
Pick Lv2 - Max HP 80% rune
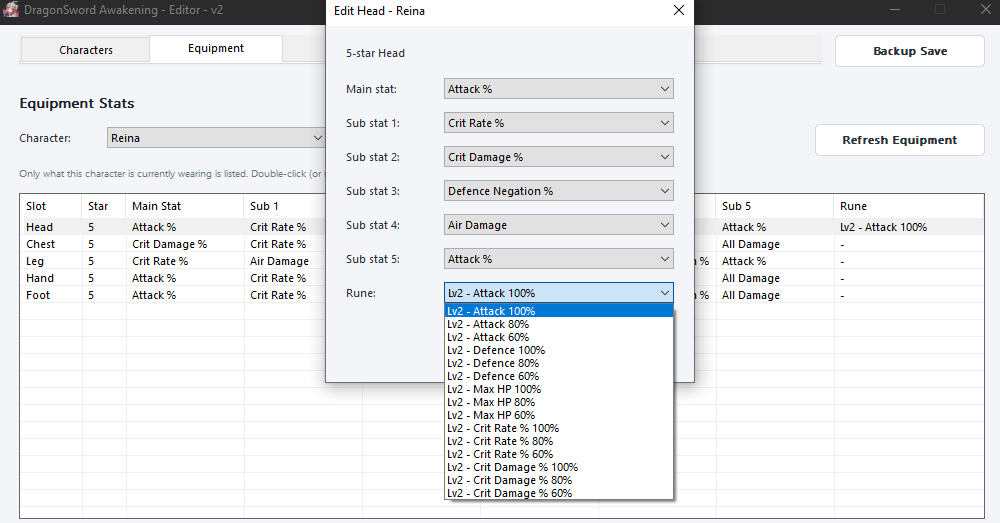(559, 402)
